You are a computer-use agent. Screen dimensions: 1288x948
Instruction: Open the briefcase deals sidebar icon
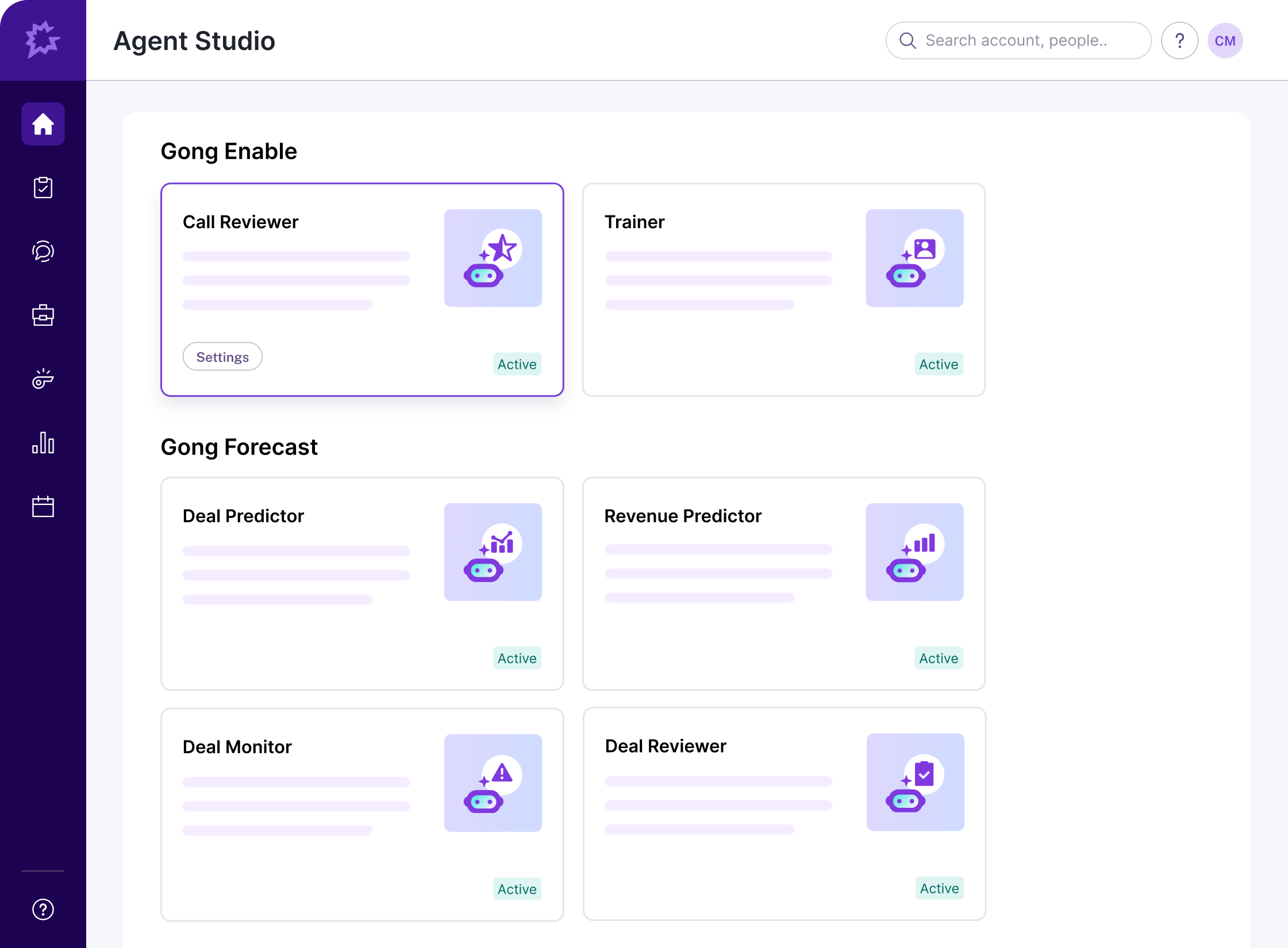pyautogui.click(x=43, y=315)
